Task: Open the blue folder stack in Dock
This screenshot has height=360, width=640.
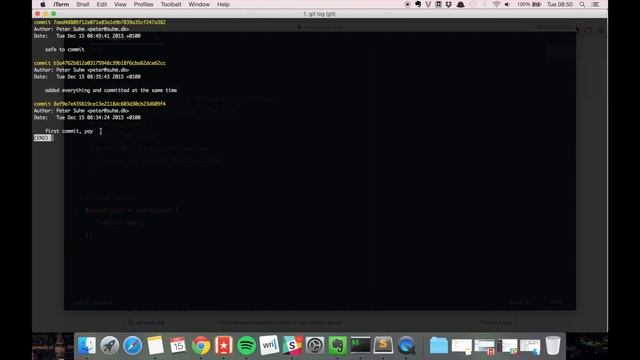Action: pos(439,345)
